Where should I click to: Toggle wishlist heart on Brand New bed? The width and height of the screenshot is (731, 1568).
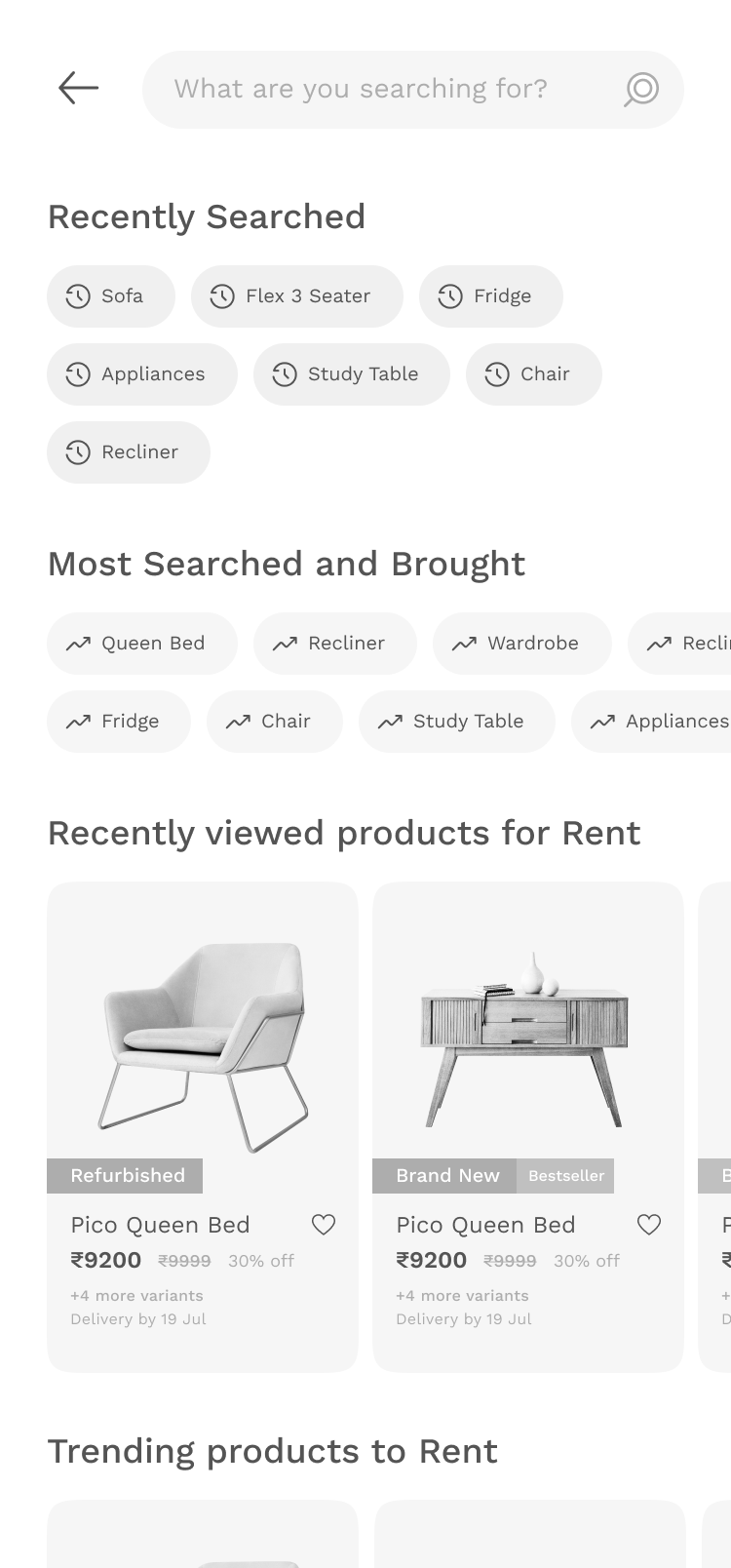tap(649, 1225)
